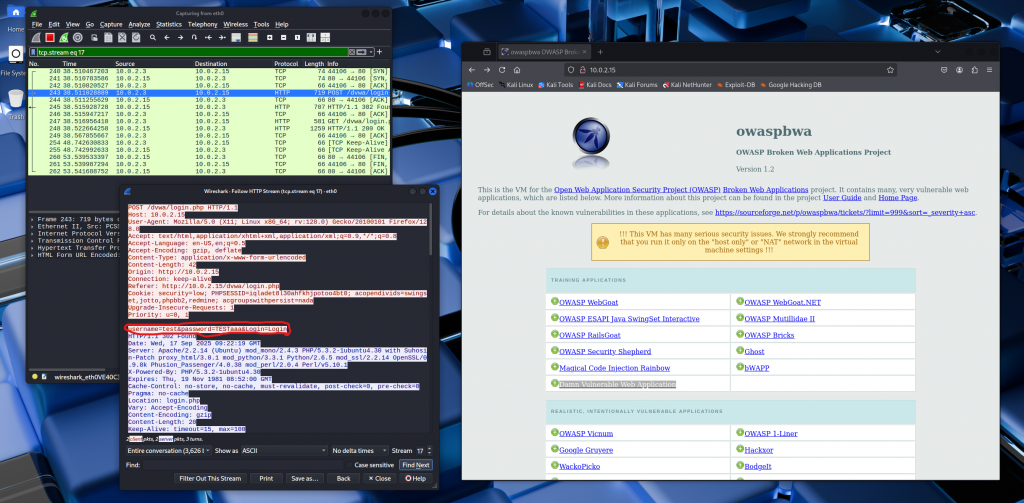
Task: Reset text to normal size icon
Action: 297,37
